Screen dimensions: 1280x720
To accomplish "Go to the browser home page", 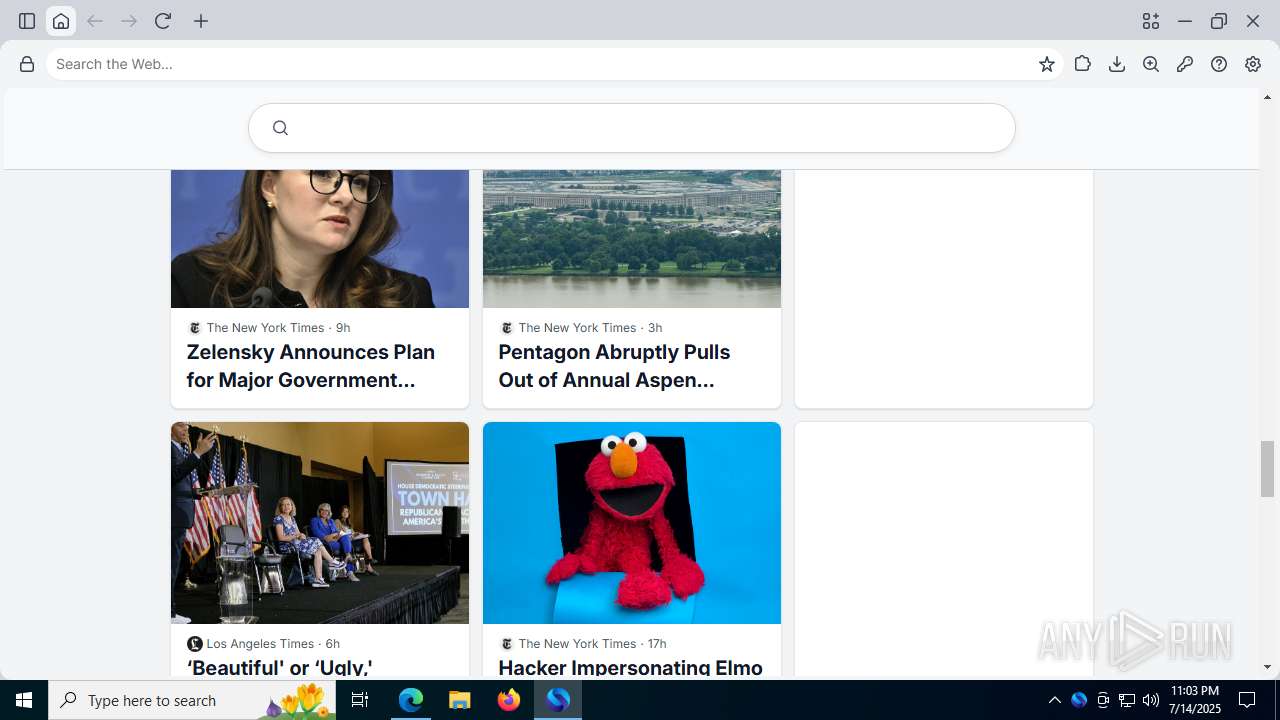I will [61, 21].
